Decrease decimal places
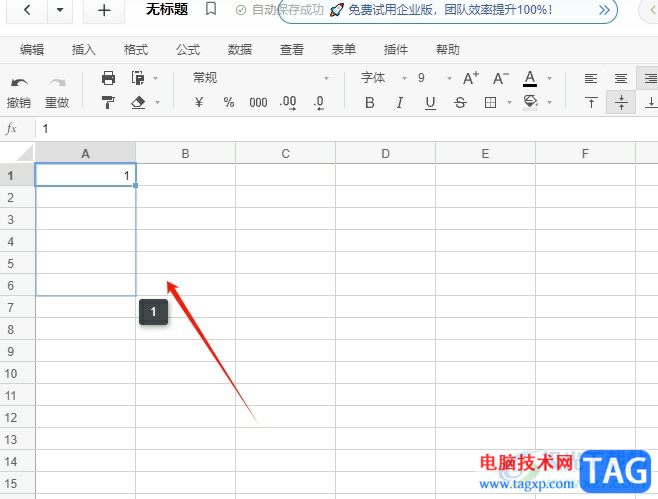This screenshot has height=499, width=658. (x=319, y=102)
